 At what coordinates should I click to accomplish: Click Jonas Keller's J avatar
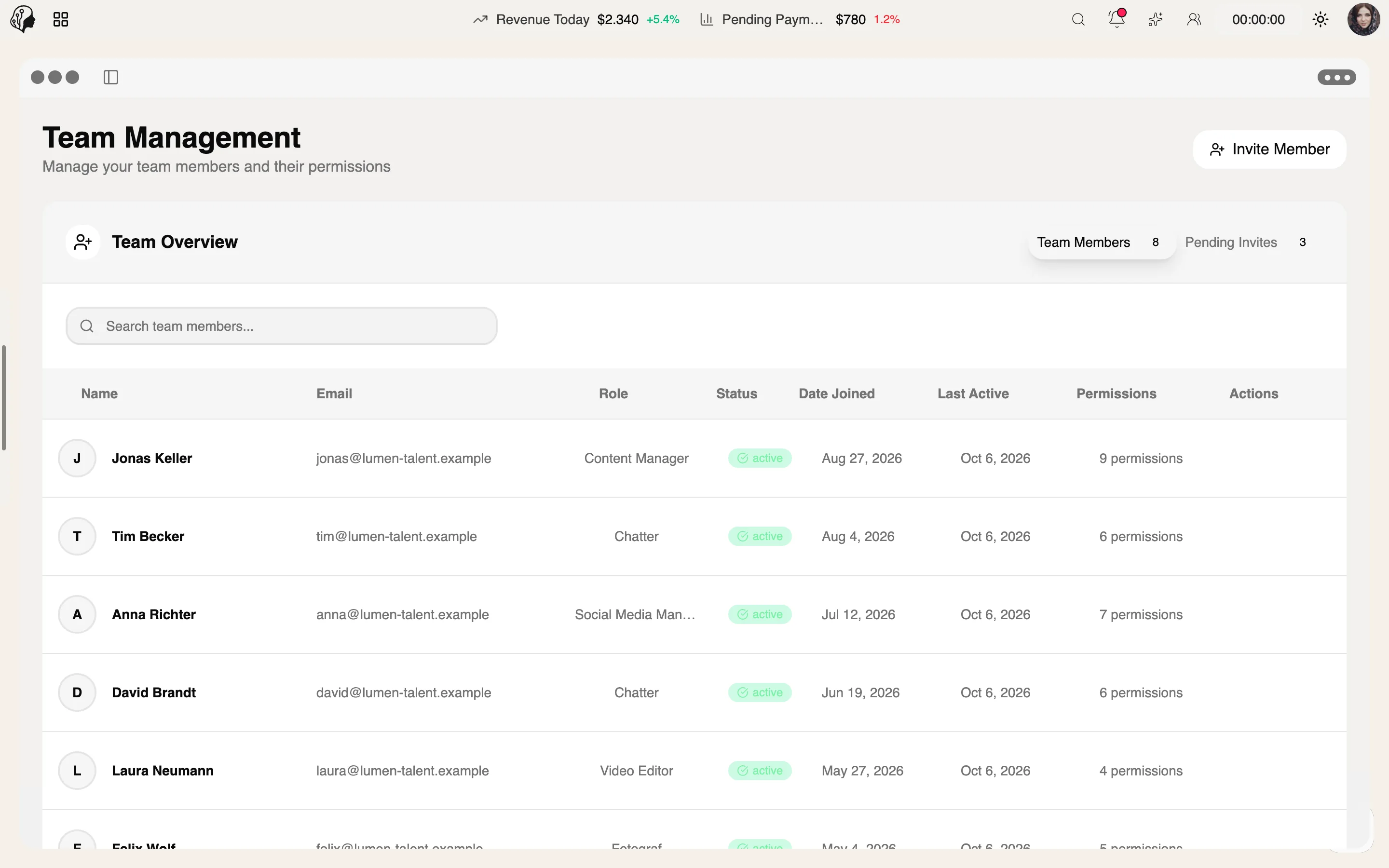click(x=77, y=458)
